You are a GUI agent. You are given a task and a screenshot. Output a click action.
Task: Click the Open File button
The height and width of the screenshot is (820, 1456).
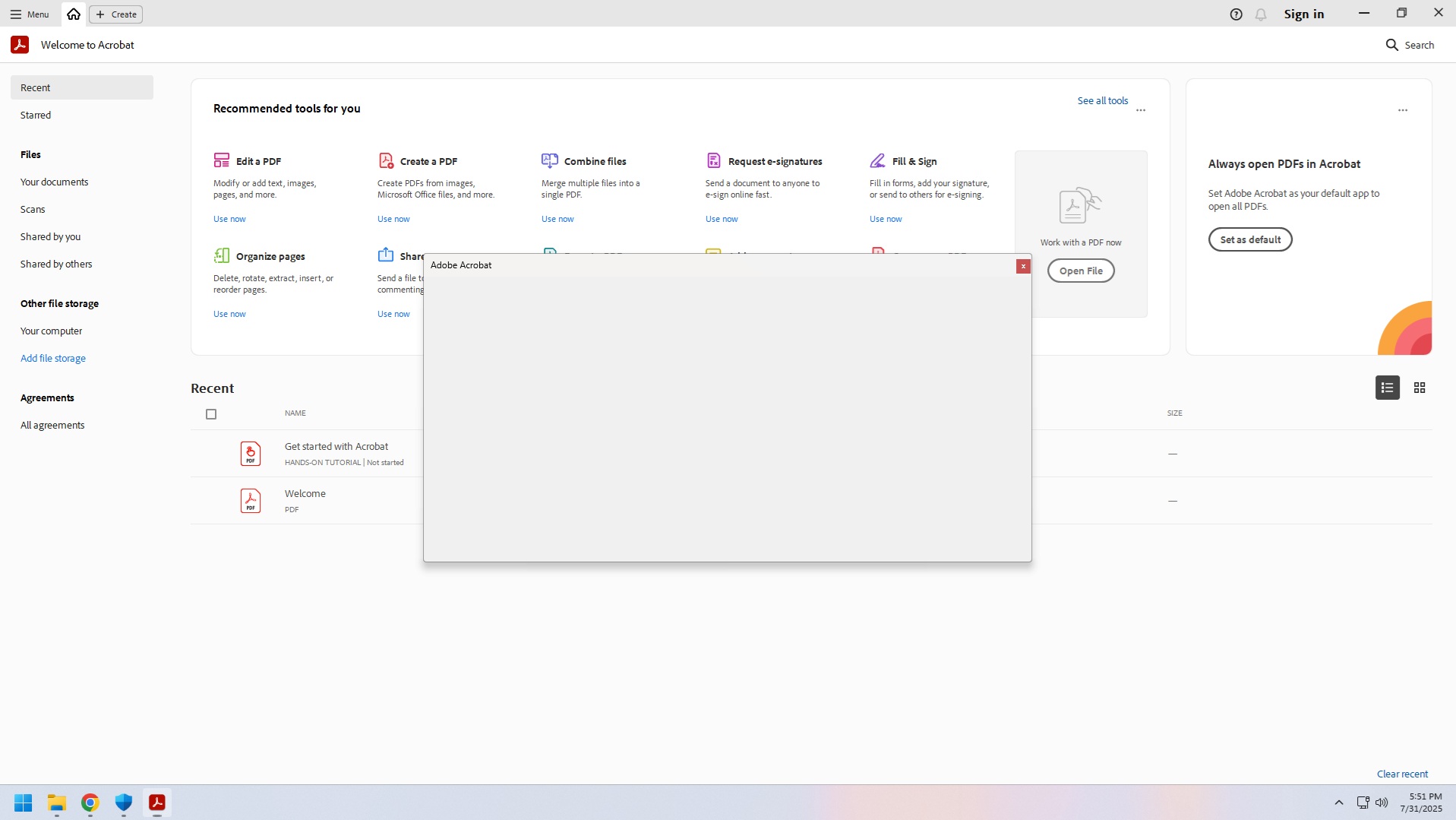[x=1081, y=271]
